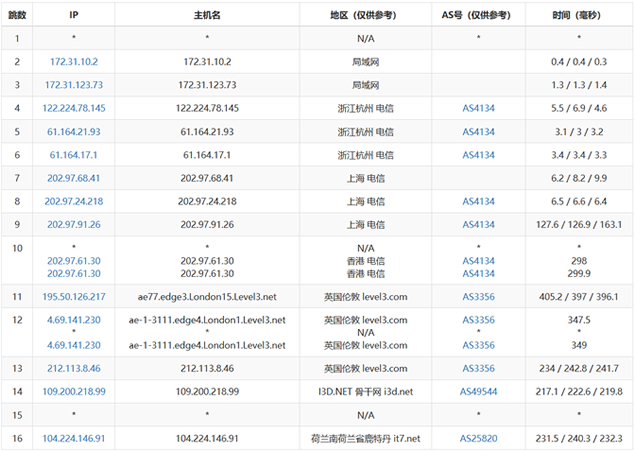
Task: Click the 主机名 column header
Action: pos(206,16)
